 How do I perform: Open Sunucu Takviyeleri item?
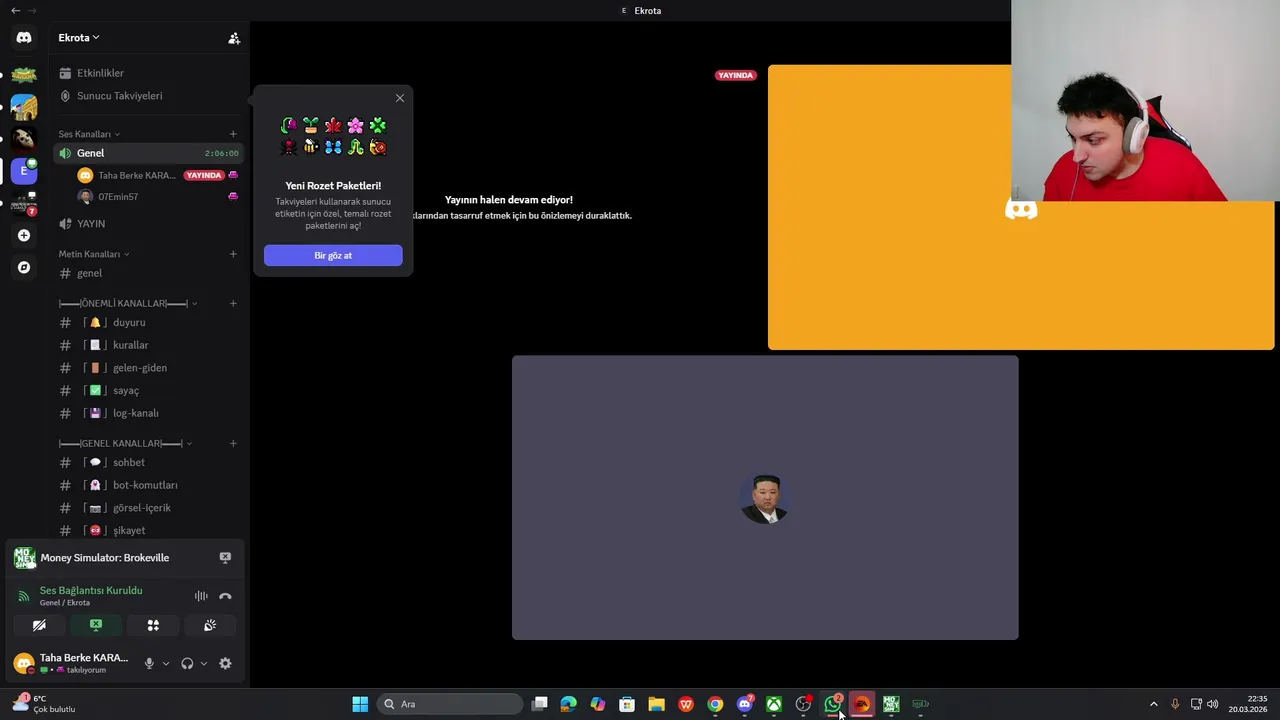click(x=148, y=96)
